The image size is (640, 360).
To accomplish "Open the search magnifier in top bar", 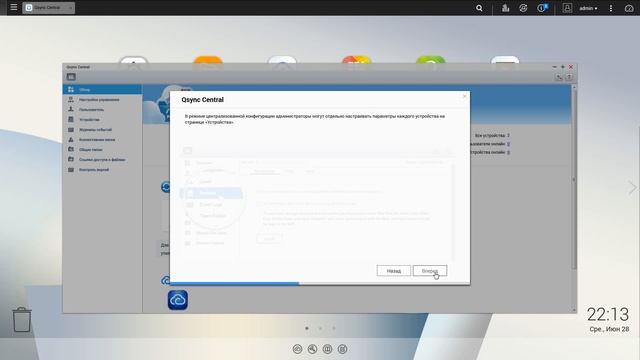I will click(x=479, y=8).
